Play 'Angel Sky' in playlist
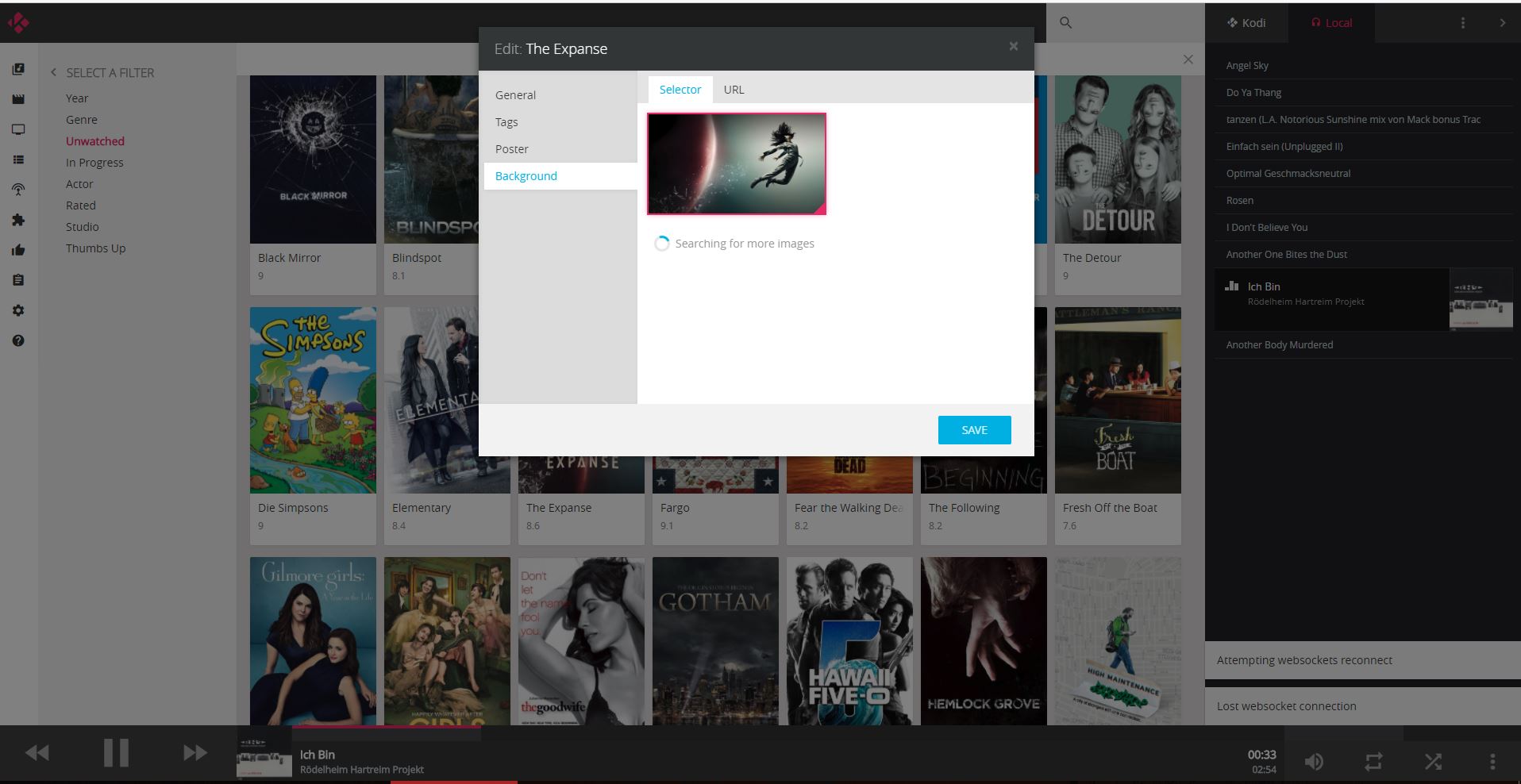1521x784 pixels. coord(1363,66)
